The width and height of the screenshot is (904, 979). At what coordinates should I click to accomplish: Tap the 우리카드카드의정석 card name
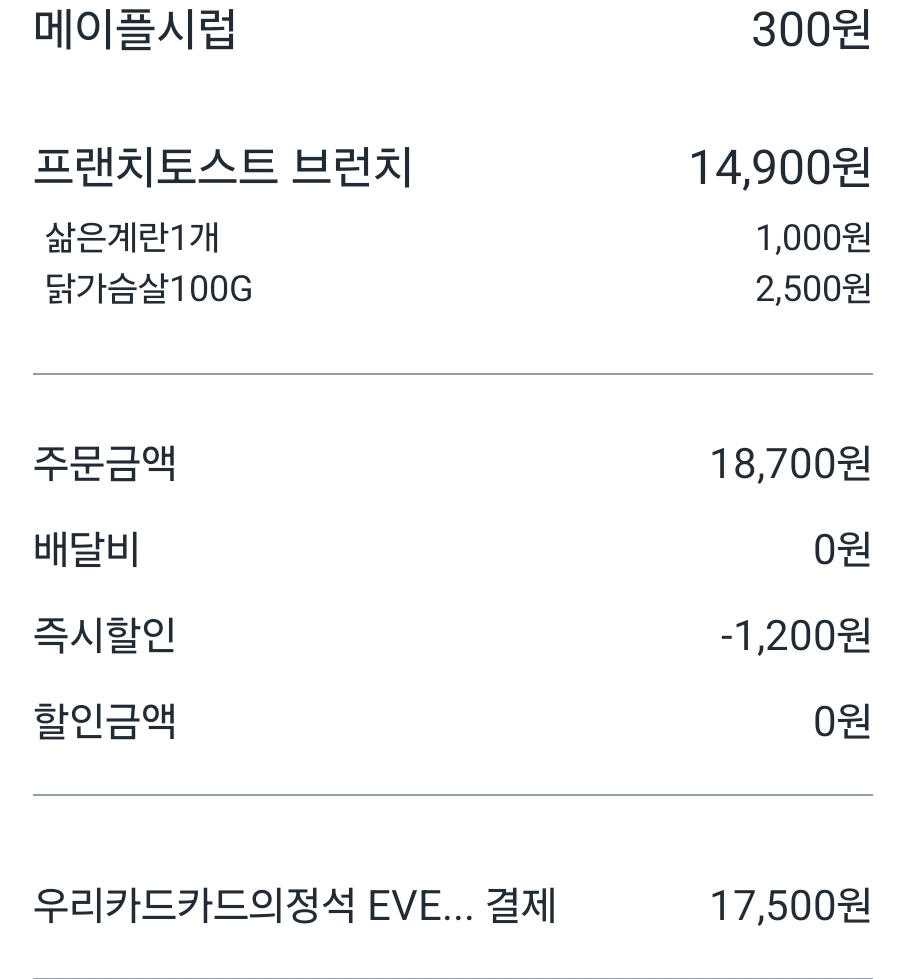(195, 907)
